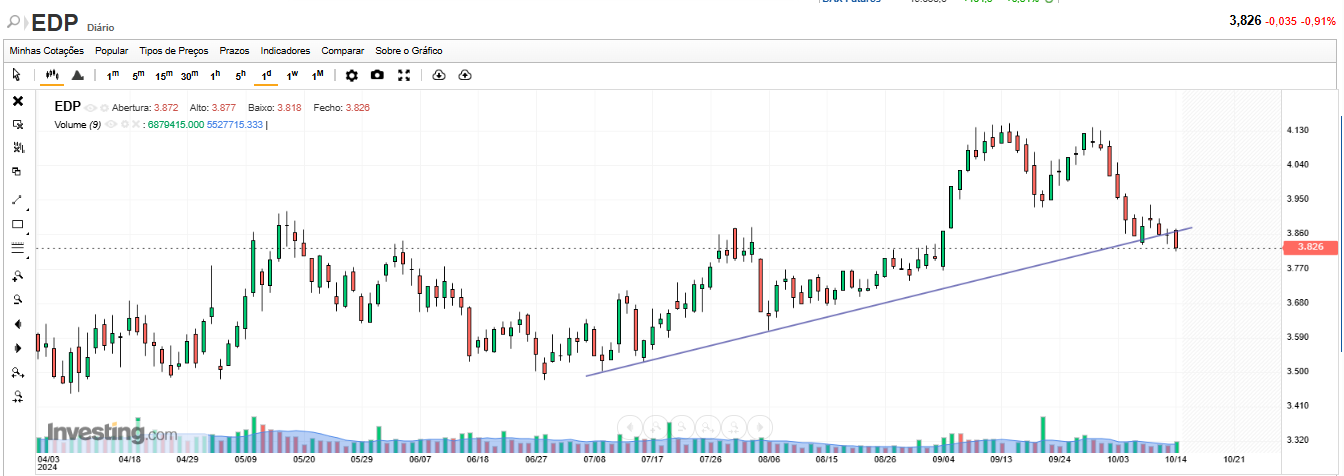Switch to the area chart type icon
Viewport: 1344px width, 476px height.
coord(77,75)
